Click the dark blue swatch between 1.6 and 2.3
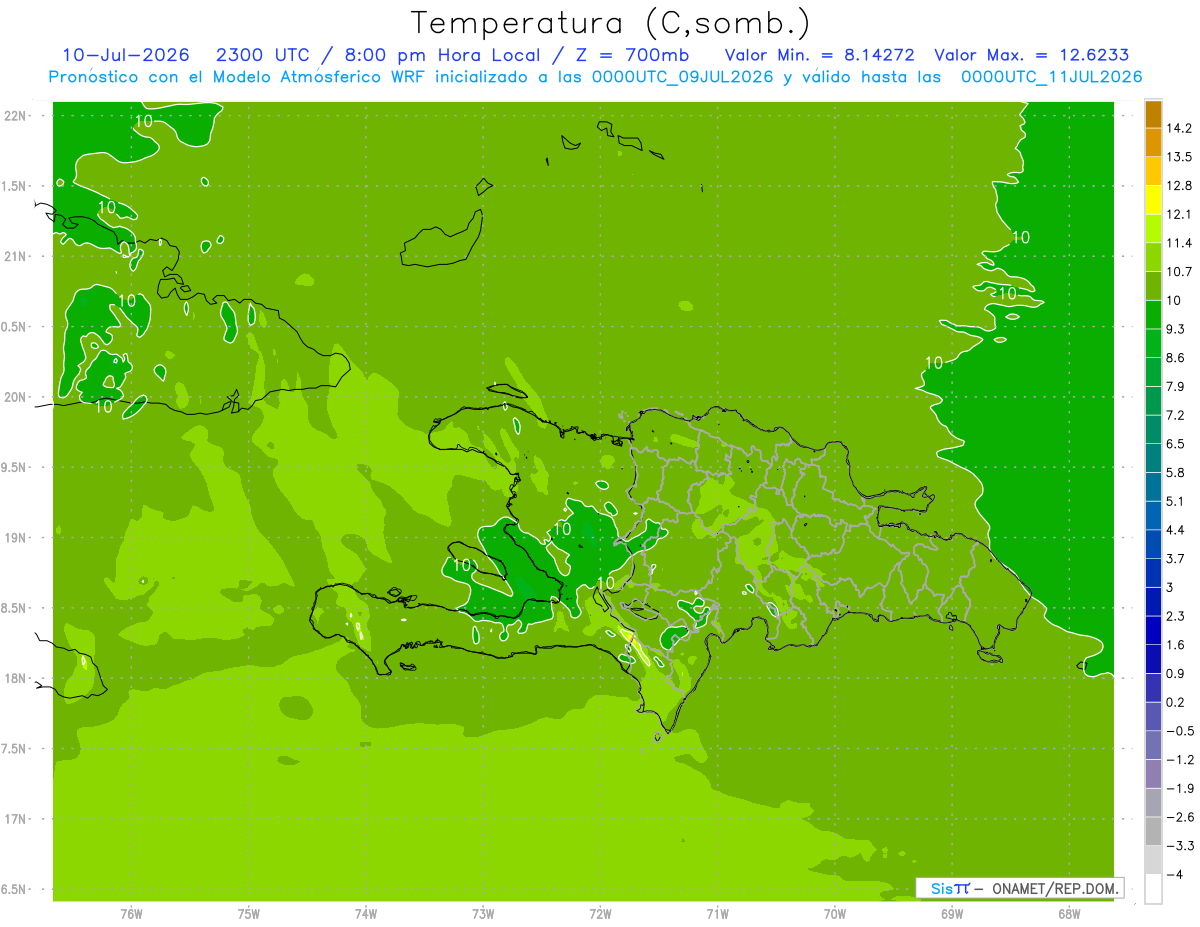The width and height of the screenshot is (1200, 927). (1153, 630)
